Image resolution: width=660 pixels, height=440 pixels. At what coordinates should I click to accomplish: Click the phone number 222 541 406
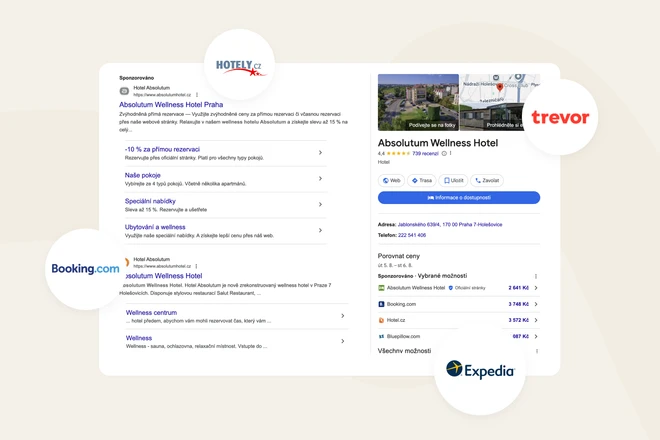[x=412, y=235]
